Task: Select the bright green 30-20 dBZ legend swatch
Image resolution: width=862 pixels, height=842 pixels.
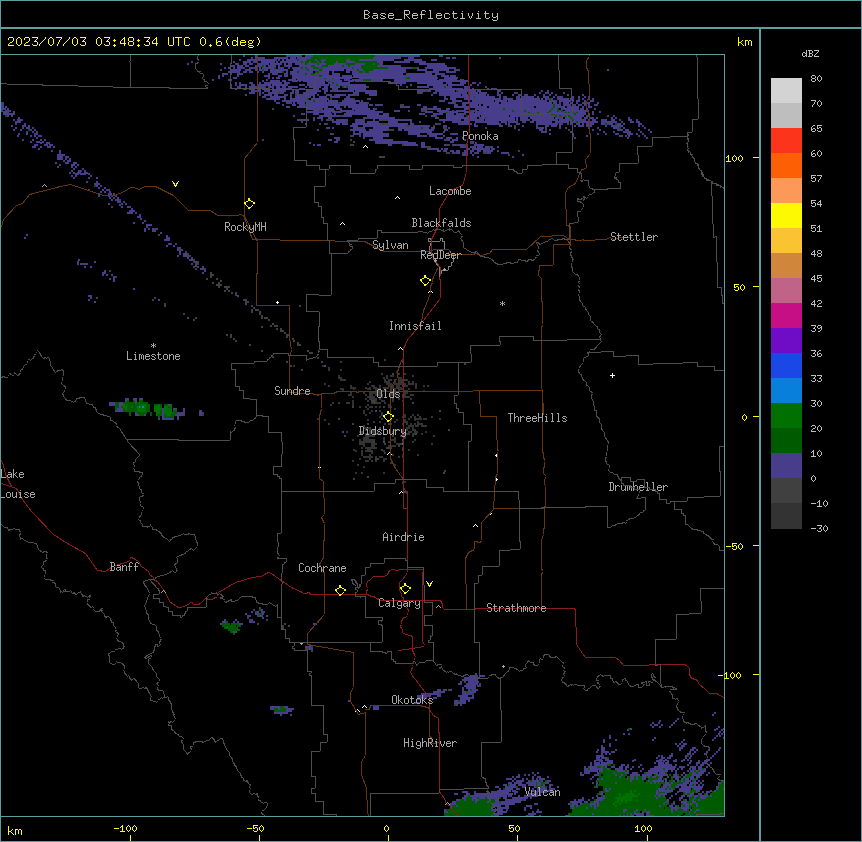Action: pyautogui.click(x=786, y=416)
